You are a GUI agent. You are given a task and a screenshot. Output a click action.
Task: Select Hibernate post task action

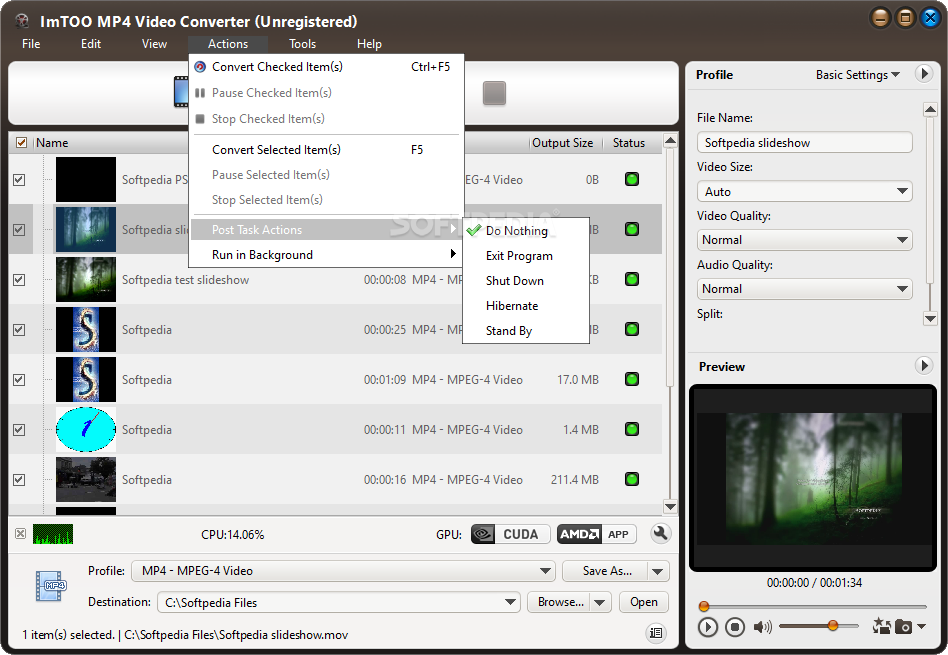click(x=526, y=305)
